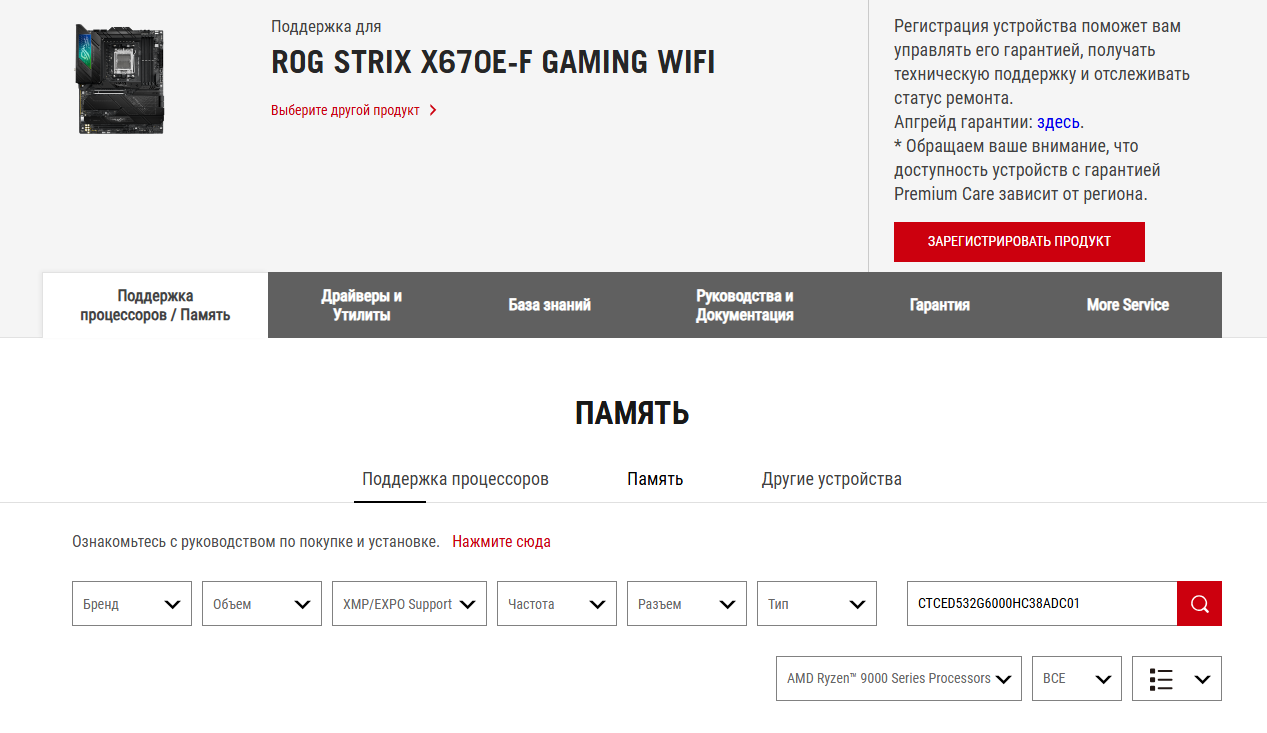Select the 'Поддержка процессоров / Память' tab
This screenshot has height=733, width=1267.
click(155, 305)
